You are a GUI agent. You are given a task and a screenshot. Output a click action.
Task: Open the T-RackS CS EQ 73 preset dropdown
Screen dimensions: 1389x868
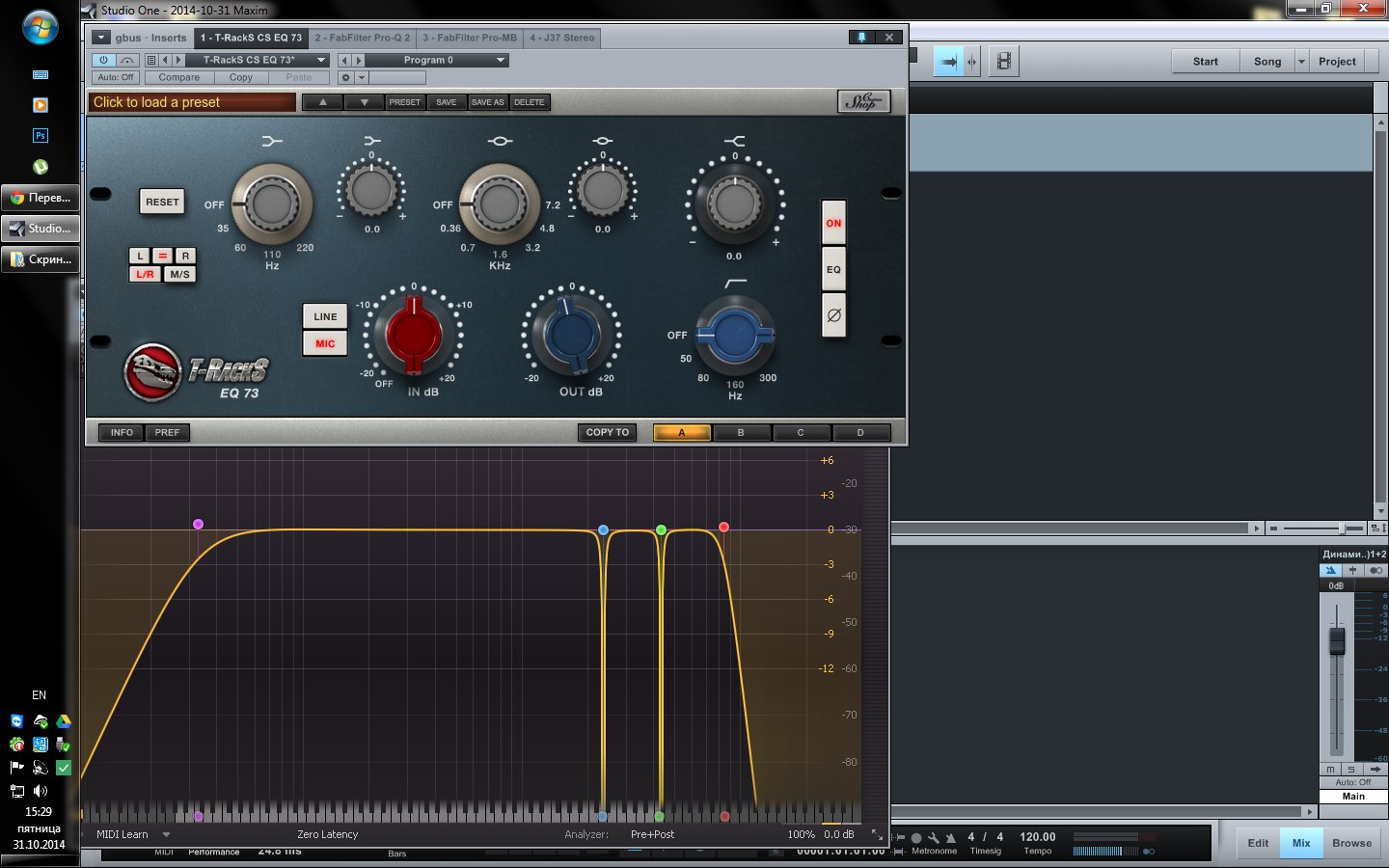[x=259, y=60]
